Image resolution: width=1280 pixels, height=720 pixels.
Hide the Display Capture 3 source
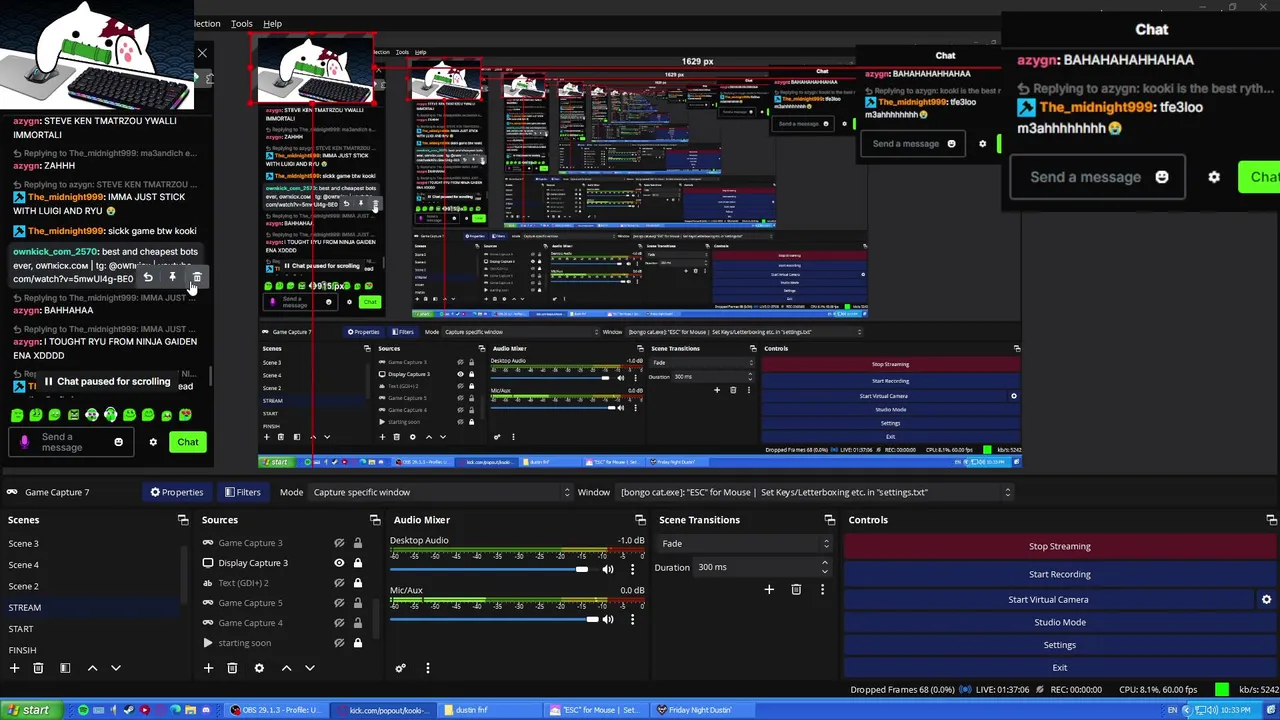coord(339,563)
